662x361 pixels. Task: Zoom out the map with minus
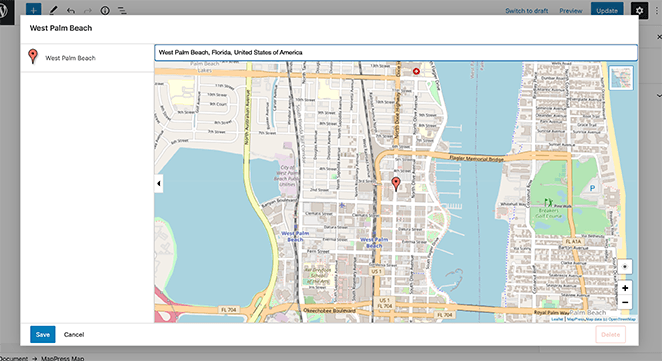(x=625, y=302)
